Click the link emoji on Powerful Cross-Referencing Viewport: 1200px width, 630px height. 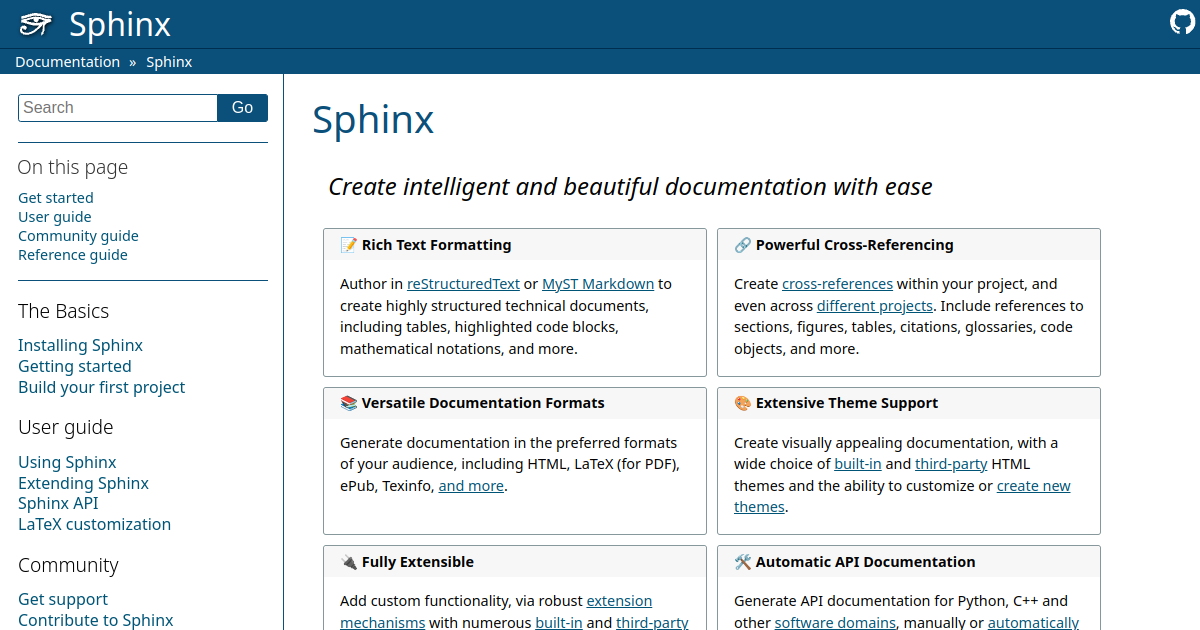[x=742, y=245]
